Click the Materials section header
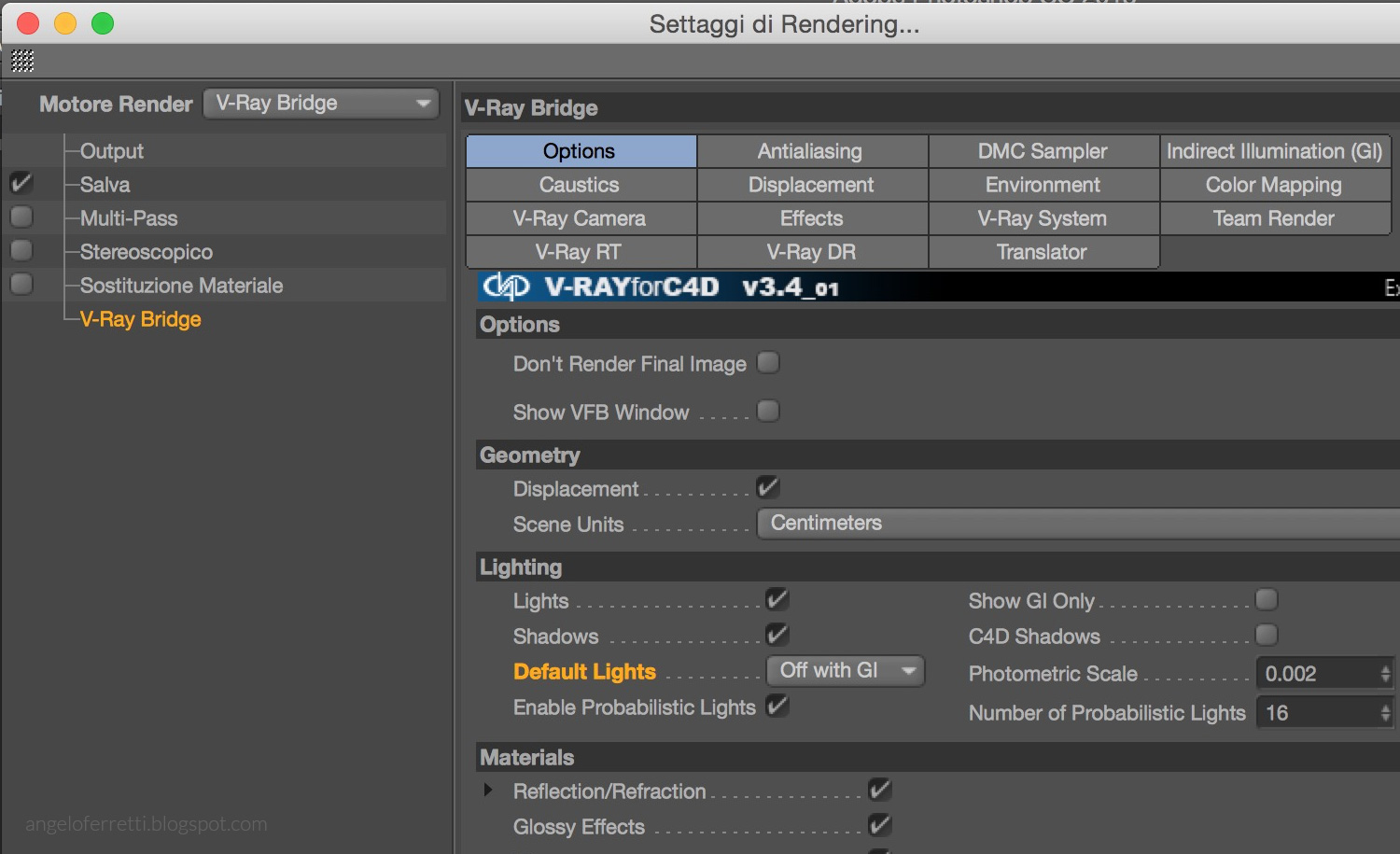The image size is (1400, 854). tap(938, 757)
